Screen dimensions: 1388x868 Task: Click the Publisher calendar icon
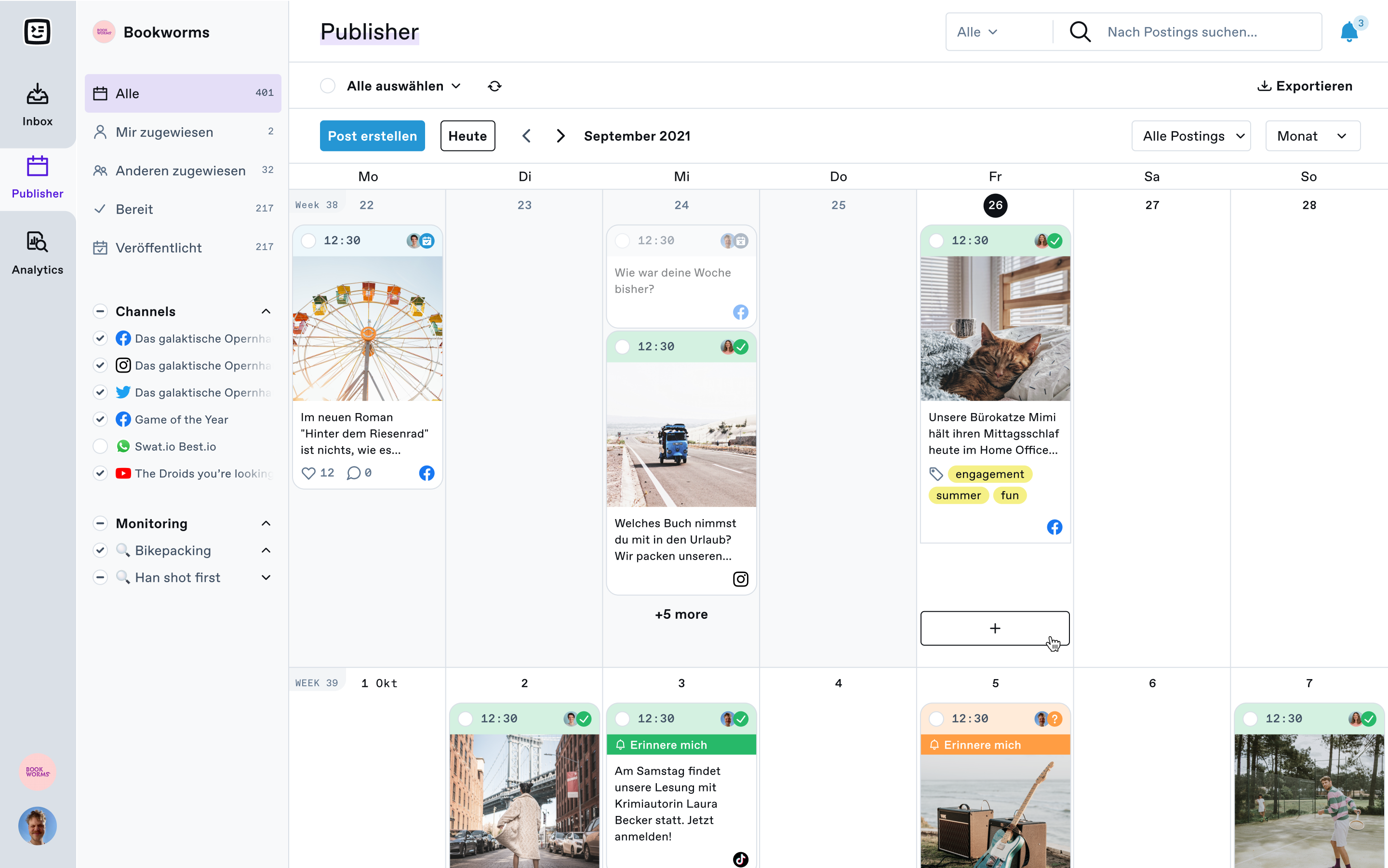37,167
